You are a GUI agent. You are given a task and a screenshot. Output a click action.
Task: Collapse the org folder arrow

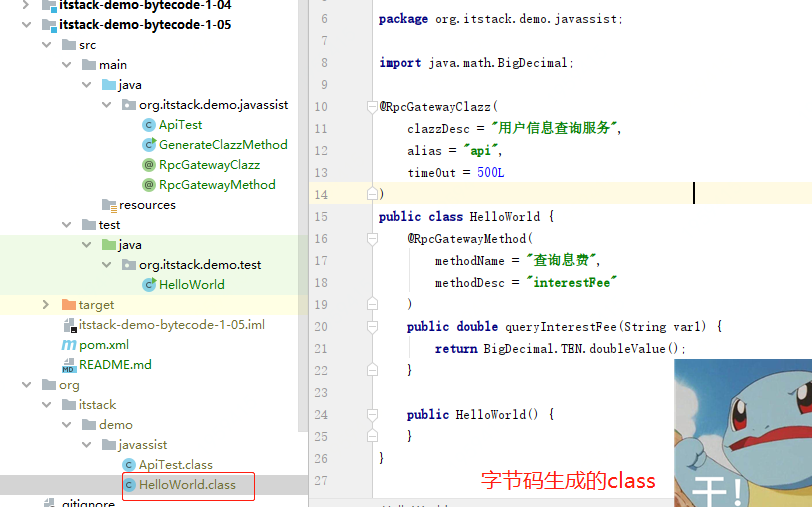coord(26,385)
